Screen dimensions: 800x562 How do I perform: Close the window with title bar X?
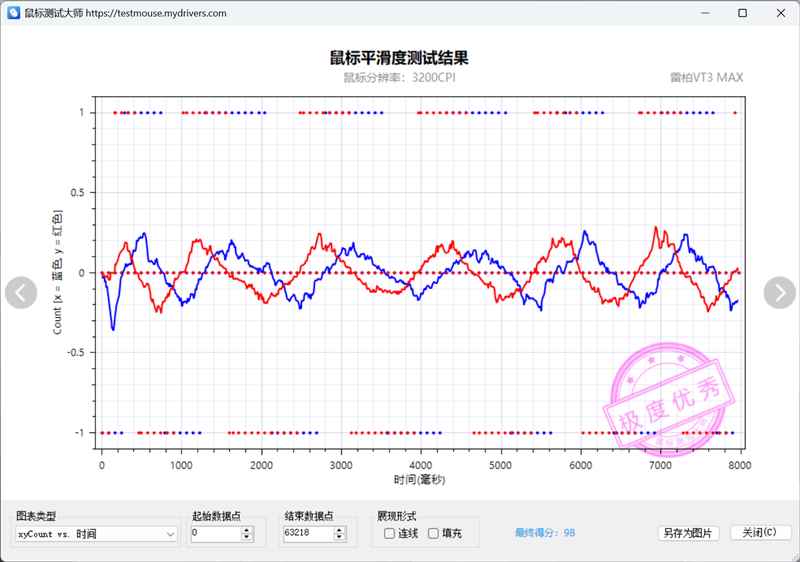click(781, 13)
